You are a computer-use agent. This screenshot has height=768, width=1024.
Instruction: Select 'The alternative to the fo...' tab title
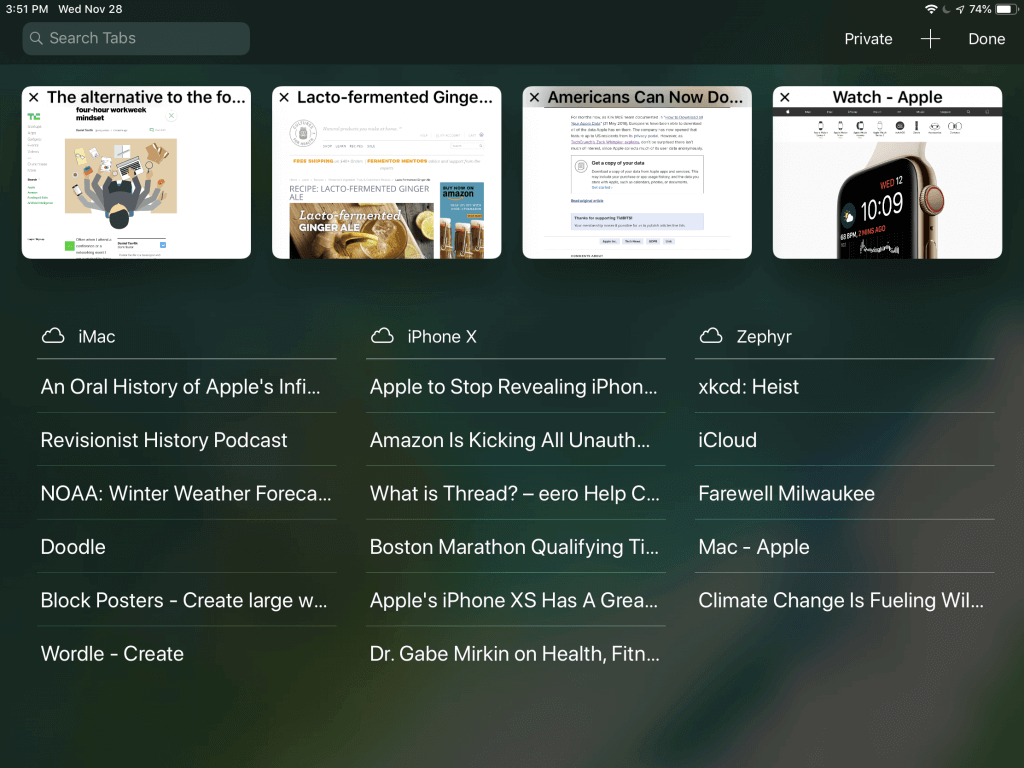coord(146,97)
